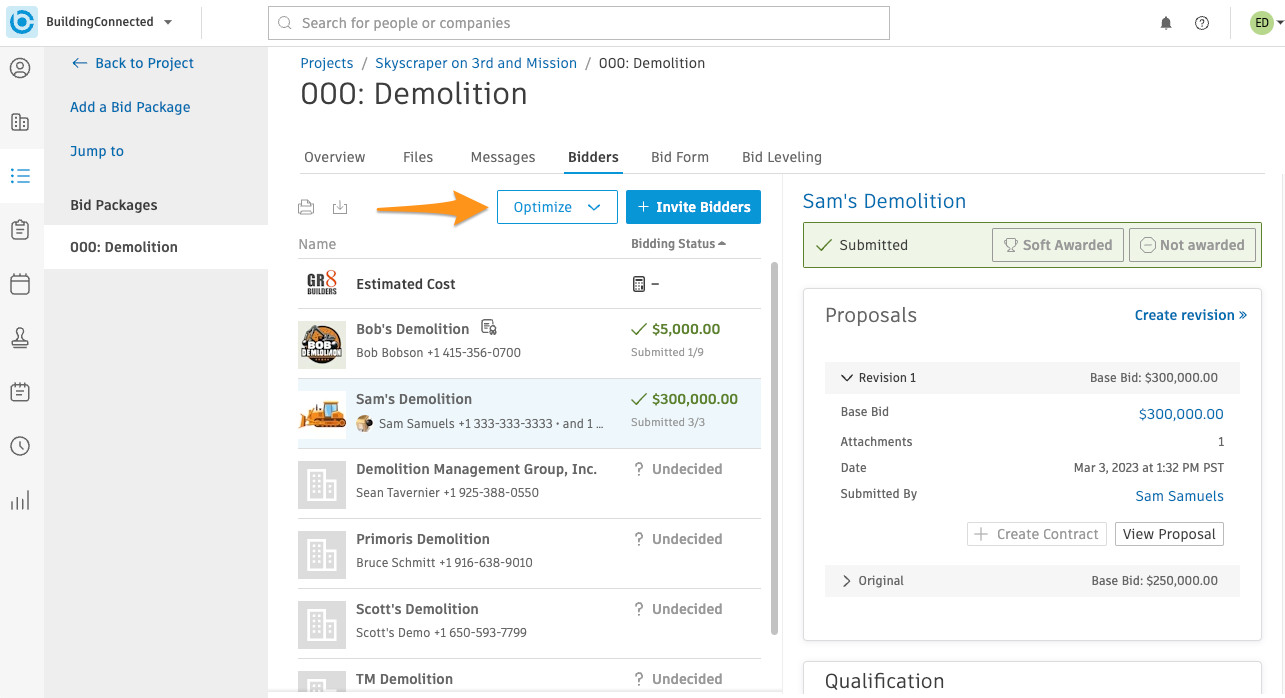
Task: Focus the search people or companies field
Action: coord(579,23)
